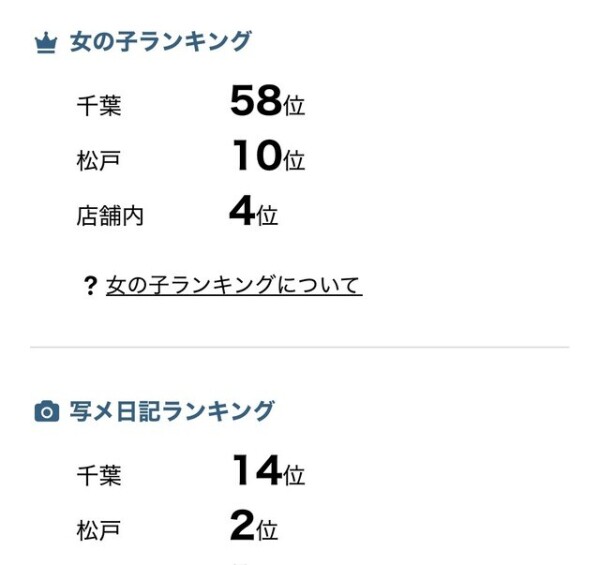Click 松戸 label under 女の子ランキング
The image size is (600, 565).
point(99,160)
